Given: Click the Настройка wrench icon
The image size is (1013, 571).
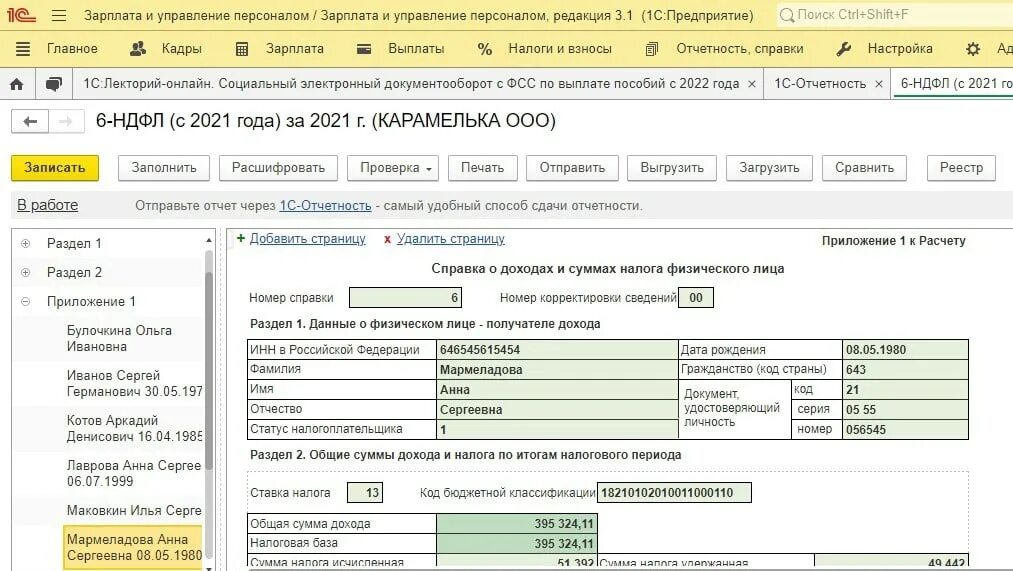Looking at the screenshot, I should click(843, 49).
